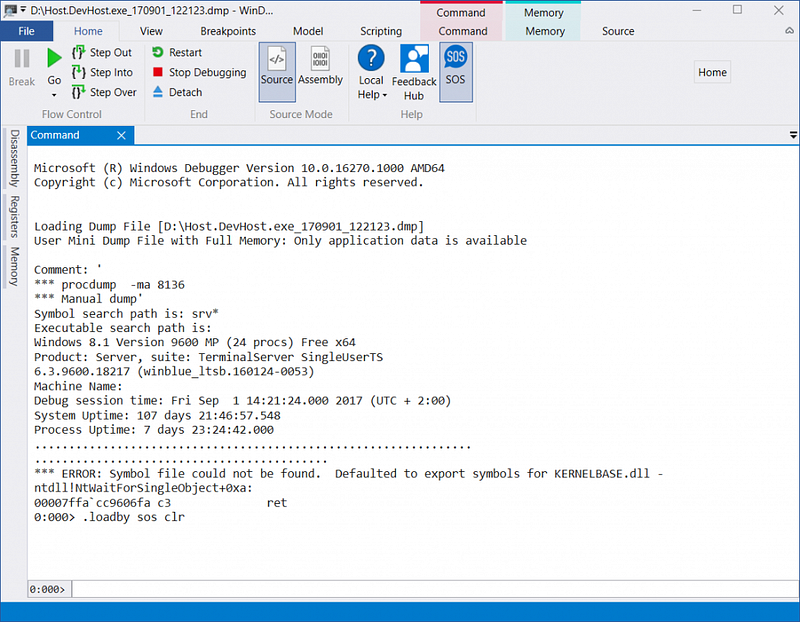Screen dimensions: 800x622
Task: Open the Scripting ribbon tab
Action: [381, 31]
